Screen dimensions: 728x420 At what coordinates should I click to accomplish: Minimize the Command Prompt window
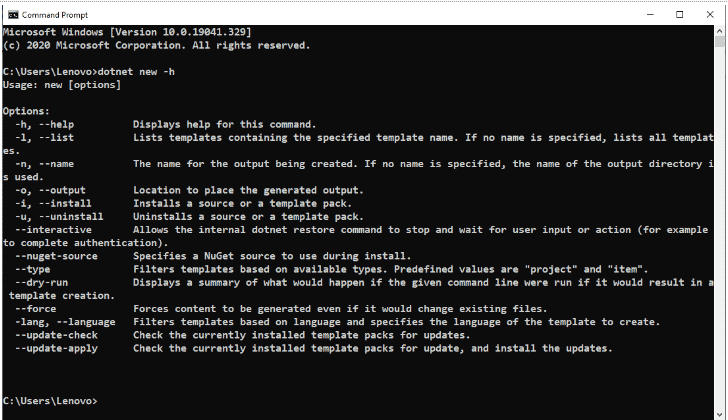[650, 15]
